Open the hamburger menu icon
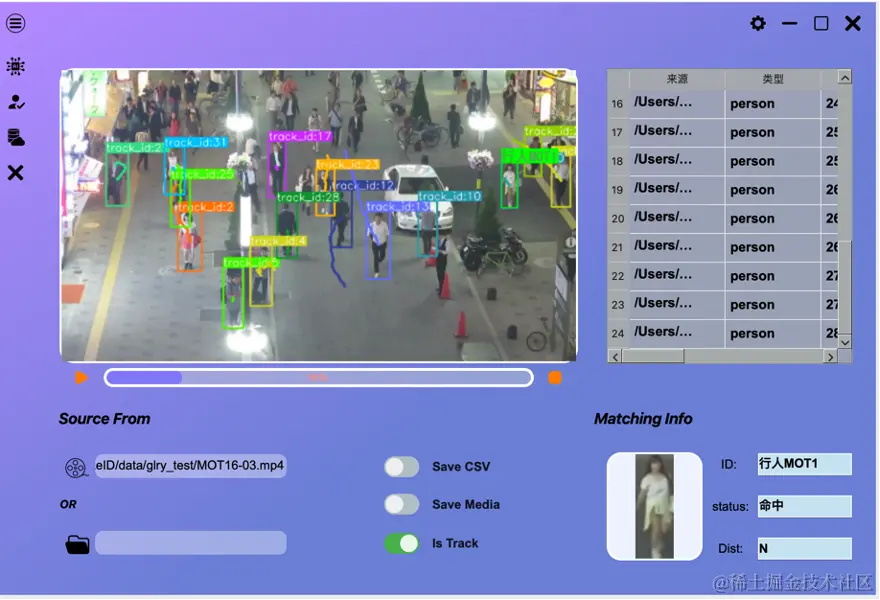The image size is (880, 600). click(x=16, y=24)
